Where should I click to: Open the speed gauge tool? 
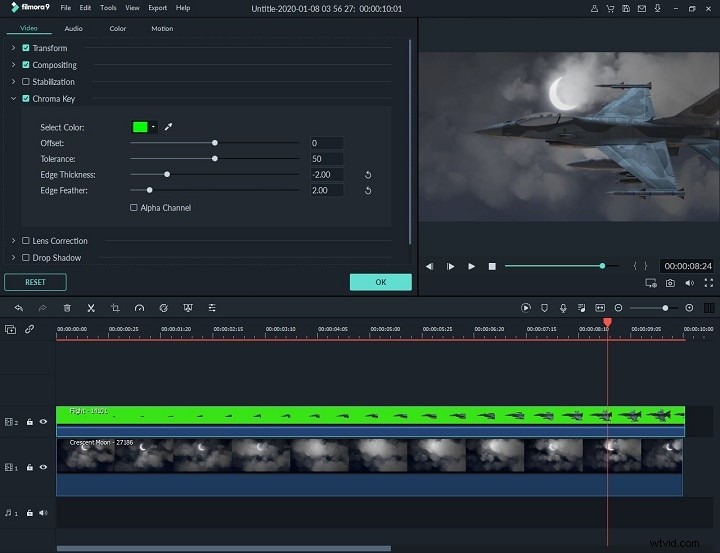[x=139, y=308]
